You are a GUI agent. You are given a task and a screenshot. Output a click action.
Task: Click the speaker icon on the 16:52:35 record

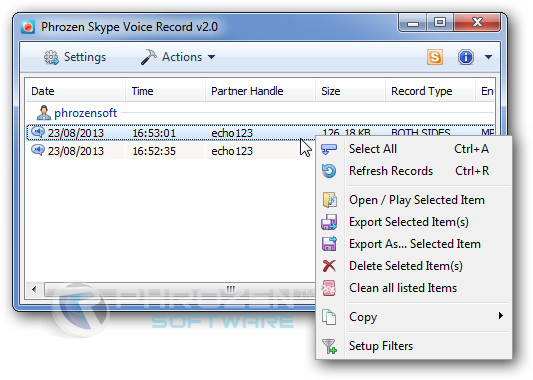[x=38, y=150]
